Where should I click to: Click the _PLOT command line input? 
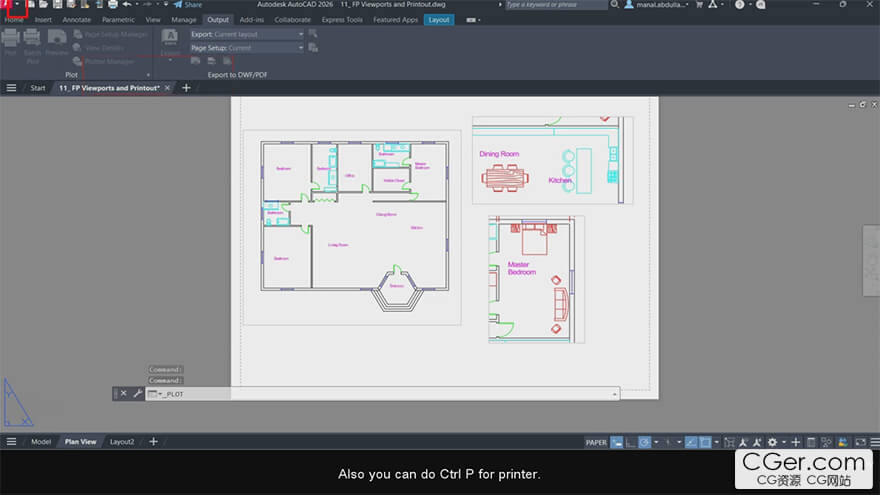click(x=383, y=394)
